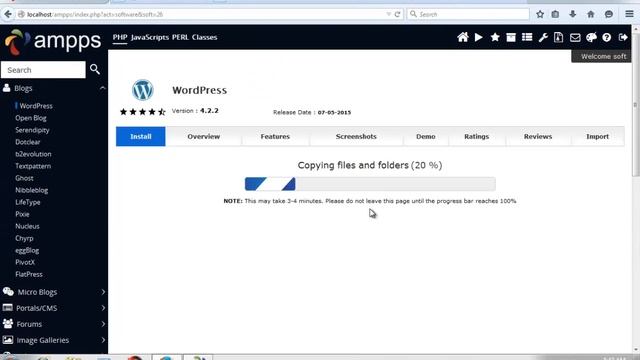Click the browser home icon

591,14
